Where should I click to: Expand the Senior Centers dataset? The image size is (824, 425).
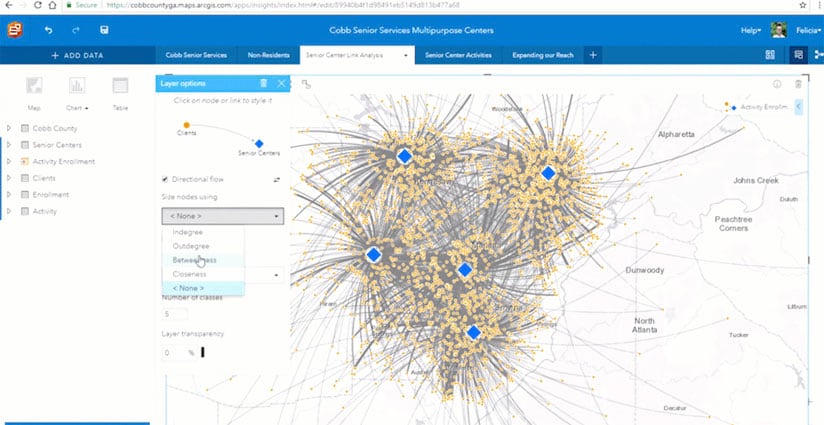[x=8, y=145]
